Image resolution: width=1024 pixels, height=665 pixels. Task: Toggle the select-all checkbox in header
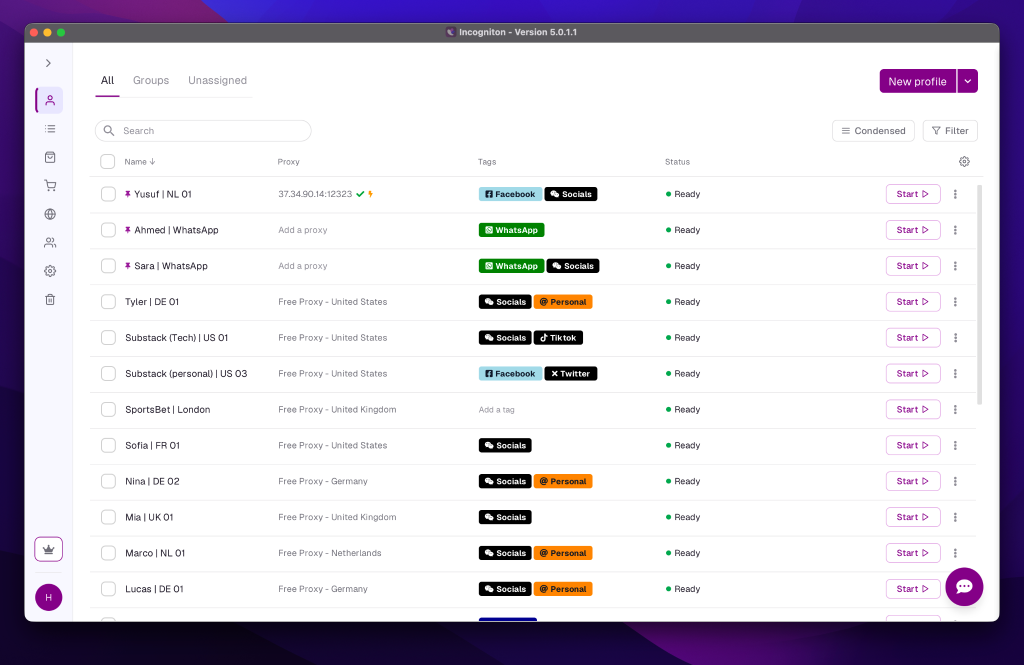(108, 161)
